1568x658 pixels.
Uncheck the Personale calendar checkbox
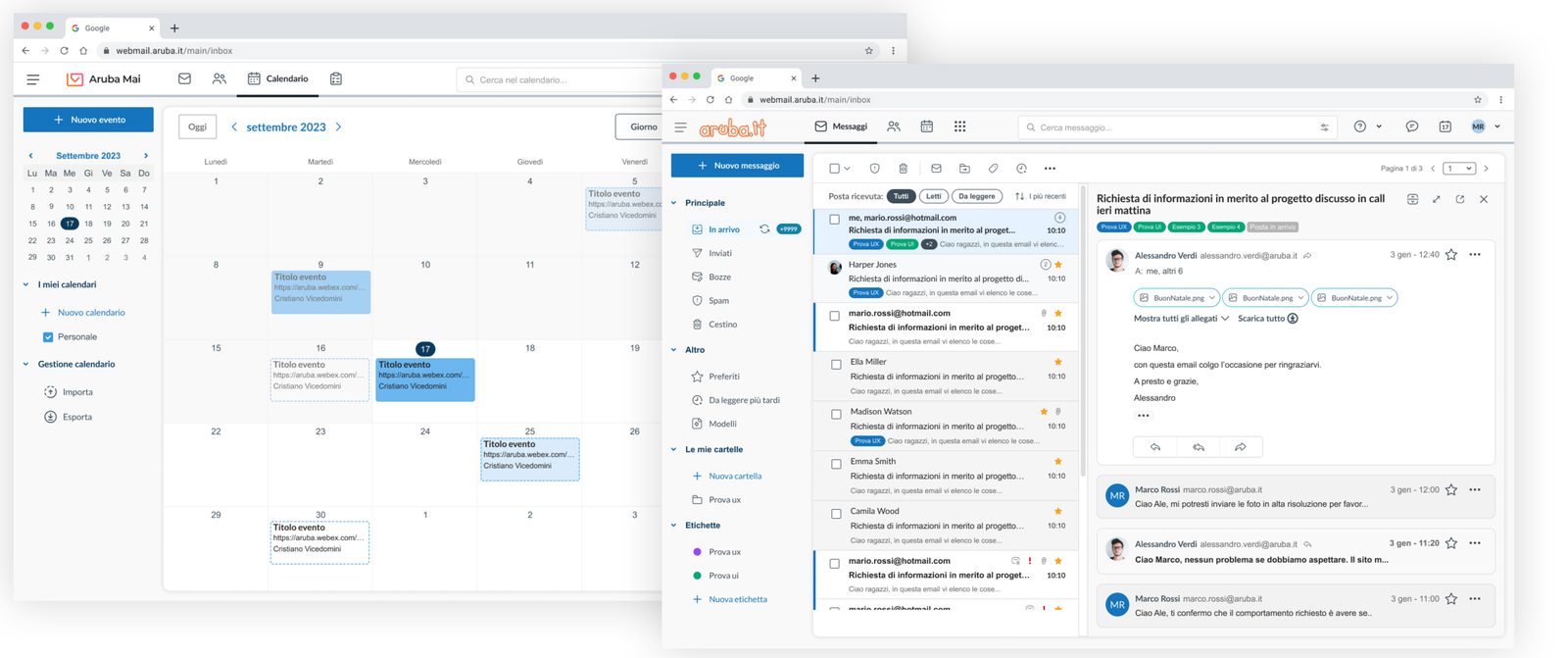click(48, 337)
